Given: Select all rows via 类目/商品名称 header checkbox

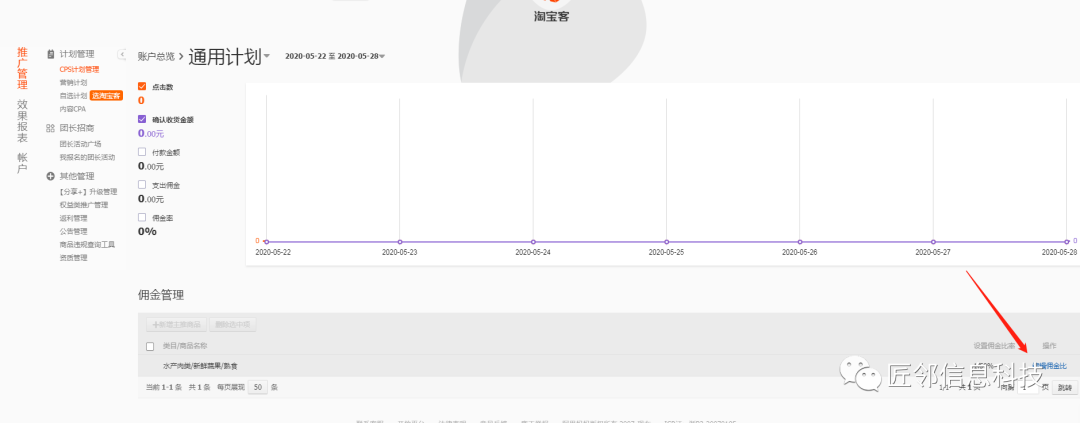Looking at the screenshot, I should 150,346.
